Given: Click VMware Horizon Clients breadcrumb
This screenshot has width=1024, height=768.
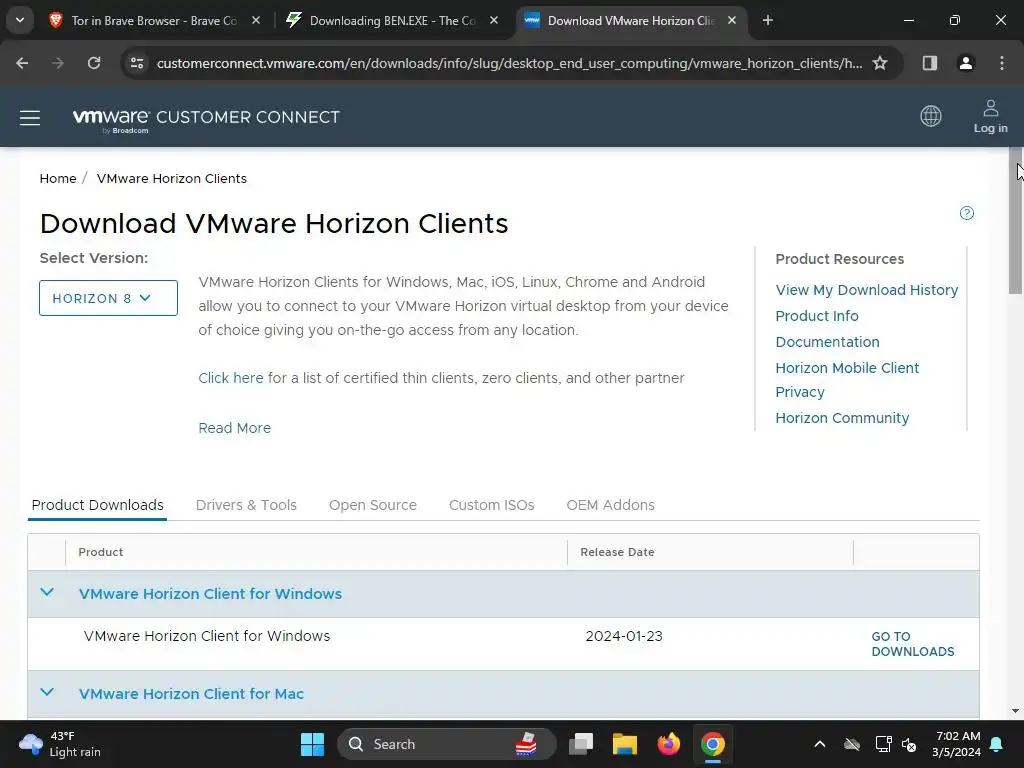Looking at the screenshot, I should (x=172, y=179).
